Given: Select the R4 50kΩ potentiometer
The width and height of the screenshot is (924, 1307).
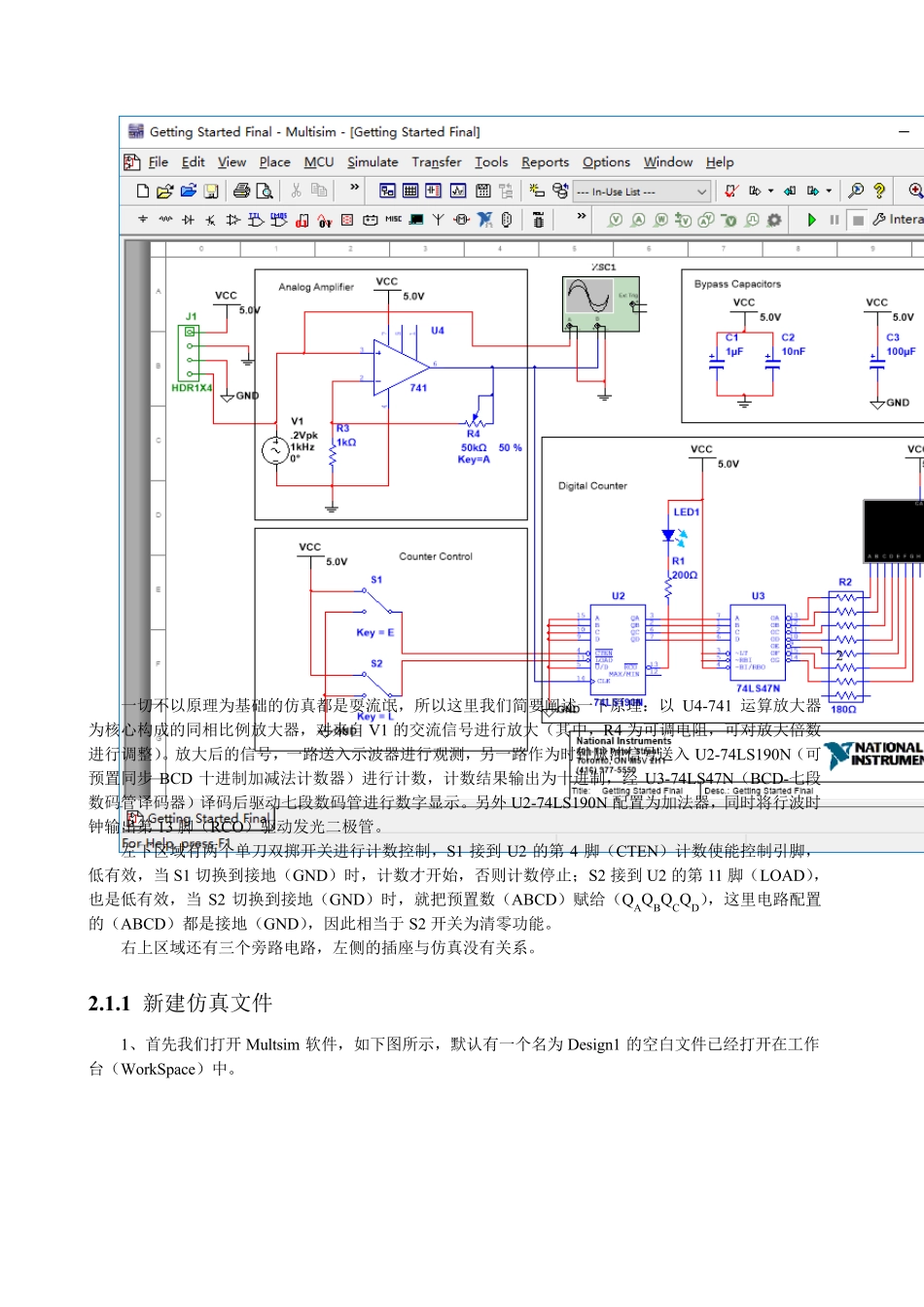Looking at the screenshot, I should pos(475,423).
